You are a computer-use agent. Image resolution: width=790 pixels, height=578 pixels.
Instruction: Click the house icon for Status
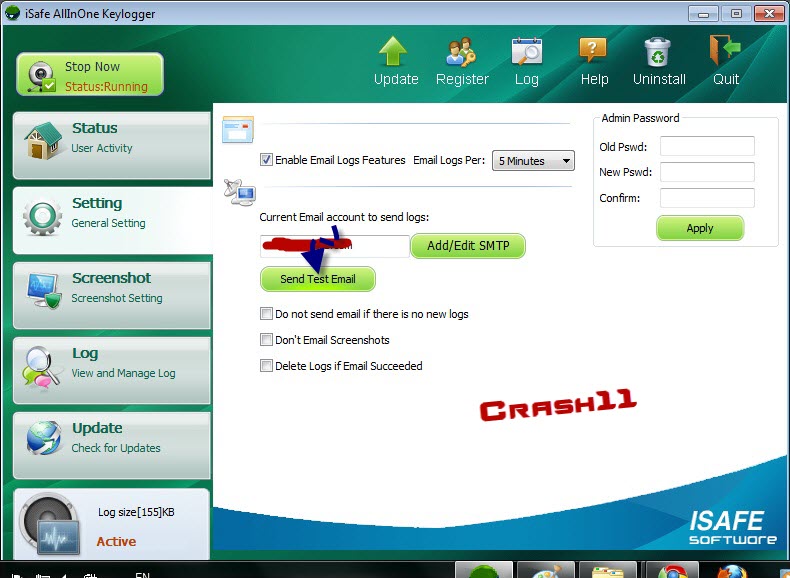(x=43, y=141)
